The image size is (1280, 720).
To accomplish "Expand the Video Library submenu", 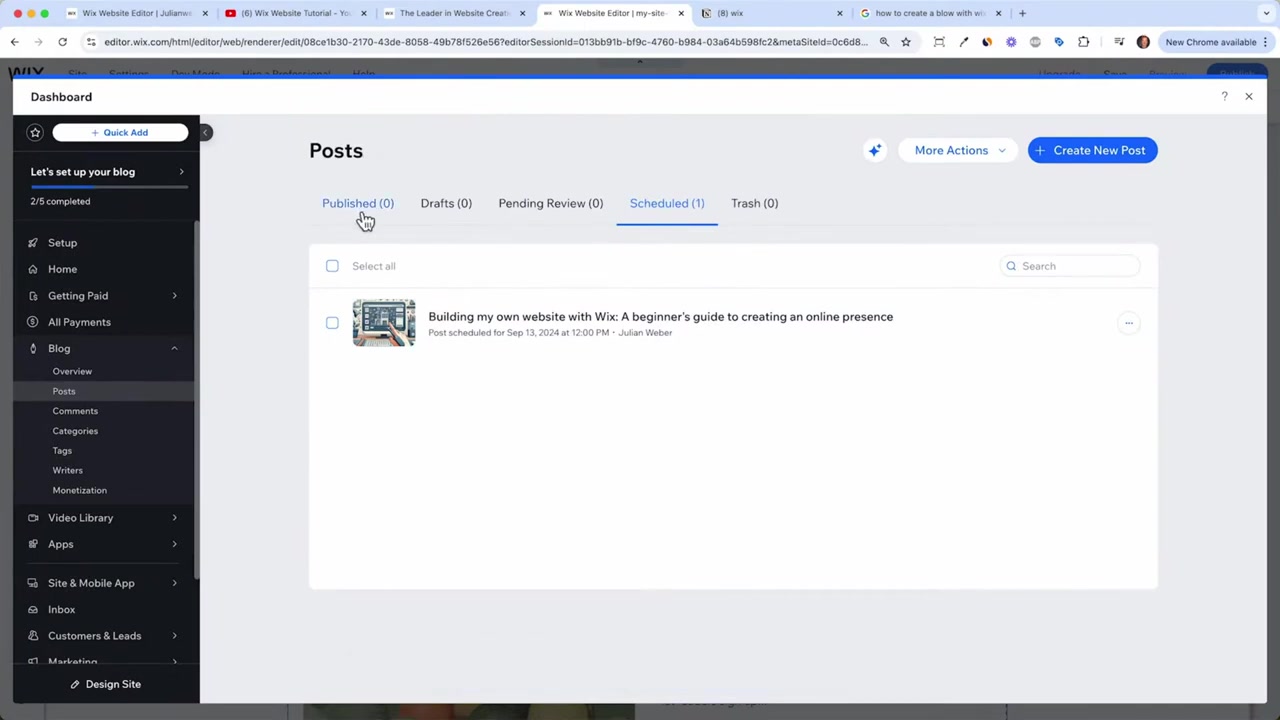I will (174, 518).
